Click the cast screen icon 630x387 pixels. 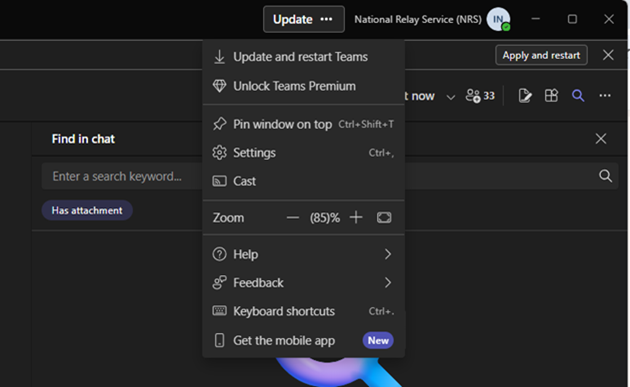[219, 181]
